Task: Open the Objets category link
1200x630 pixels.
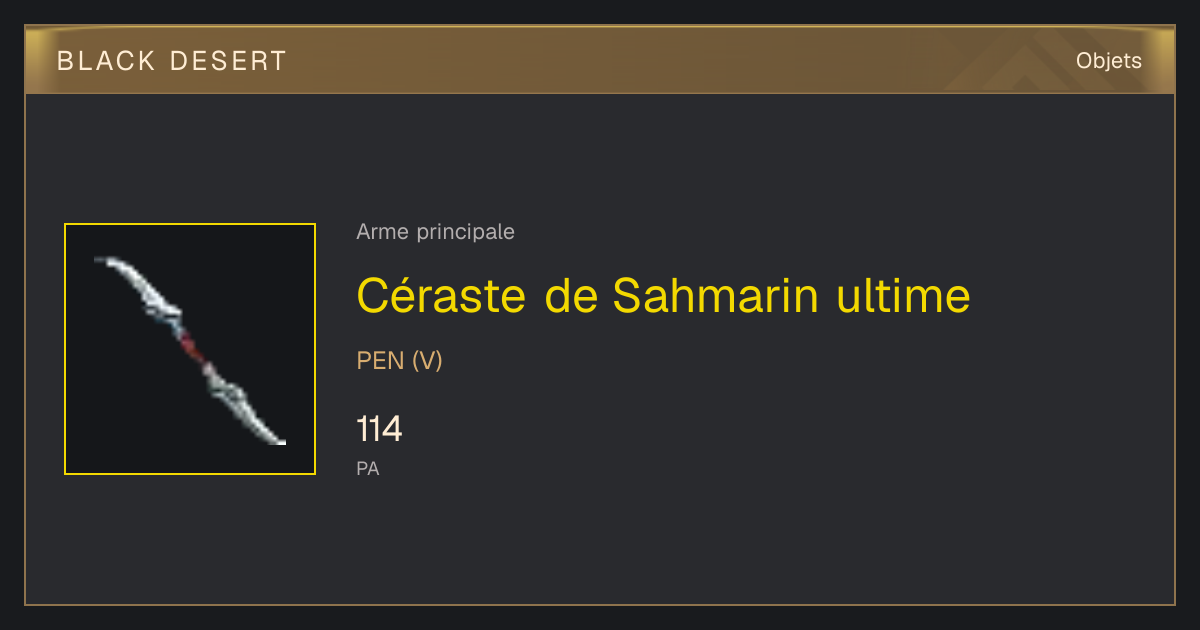Action: pyautogui.click(x=1108, y=61)
